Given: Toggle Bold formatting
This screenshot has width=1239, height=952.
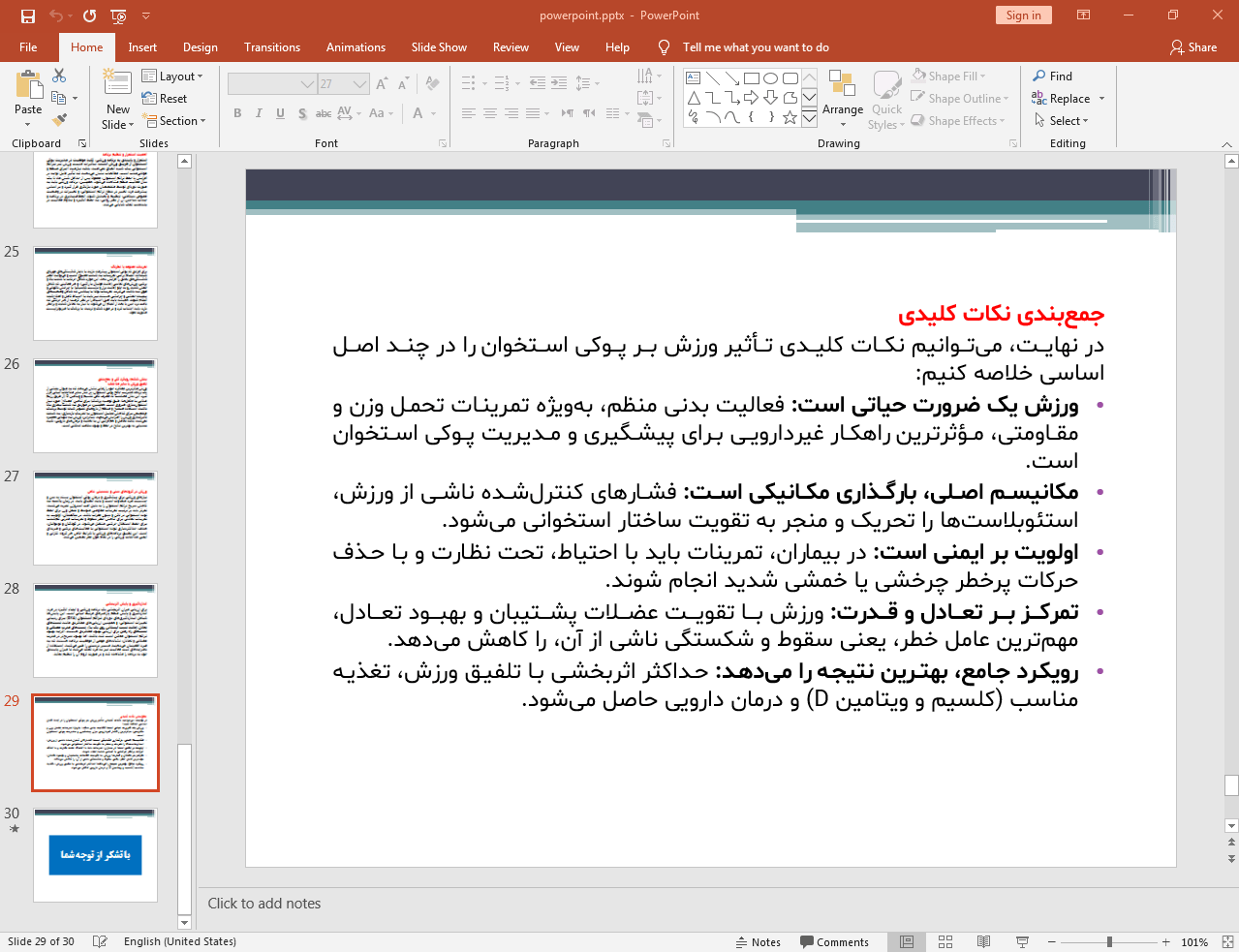Looking at the screenshot, I should (x=237, y=113).
